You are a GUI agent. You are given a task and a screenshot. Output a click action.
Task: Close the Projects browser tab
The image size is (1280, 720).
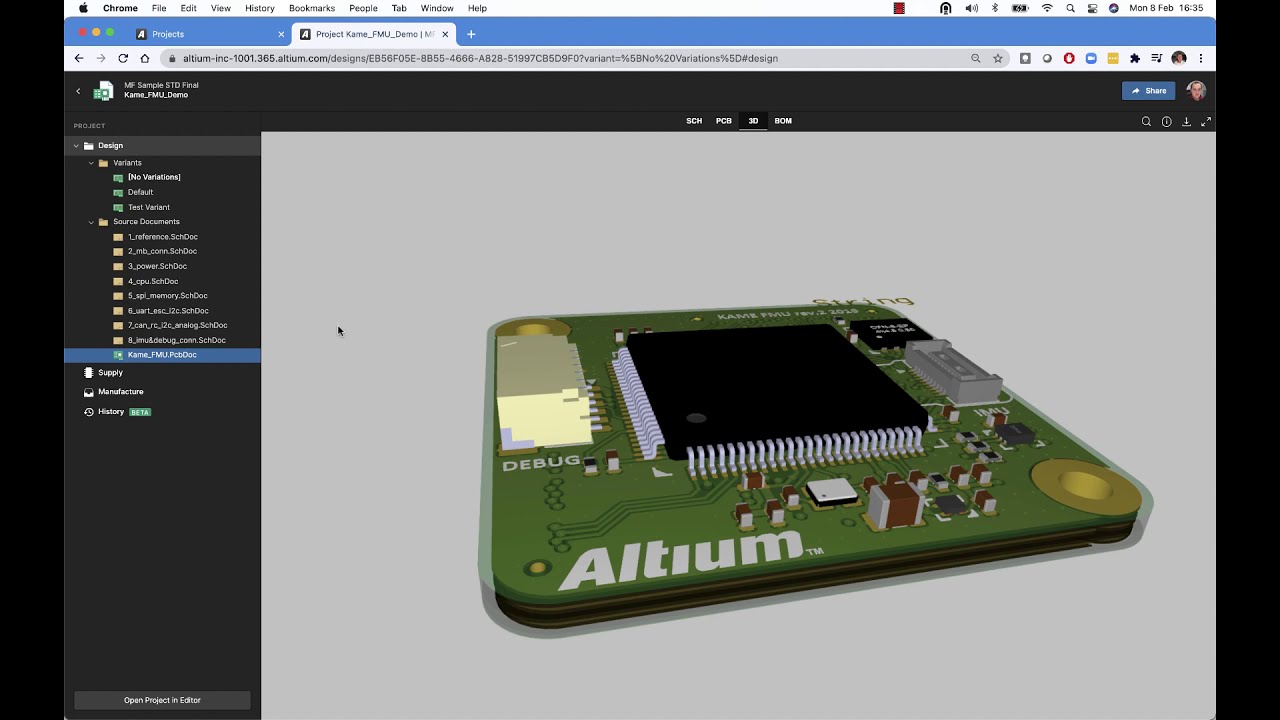coord(281,34)
